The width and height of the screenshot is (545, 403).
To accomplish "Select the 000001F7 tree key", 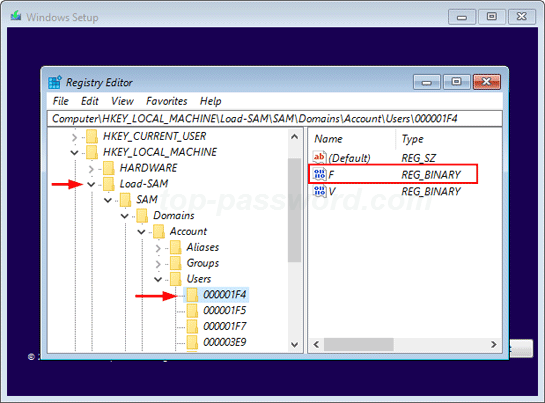I will point(225,326).
